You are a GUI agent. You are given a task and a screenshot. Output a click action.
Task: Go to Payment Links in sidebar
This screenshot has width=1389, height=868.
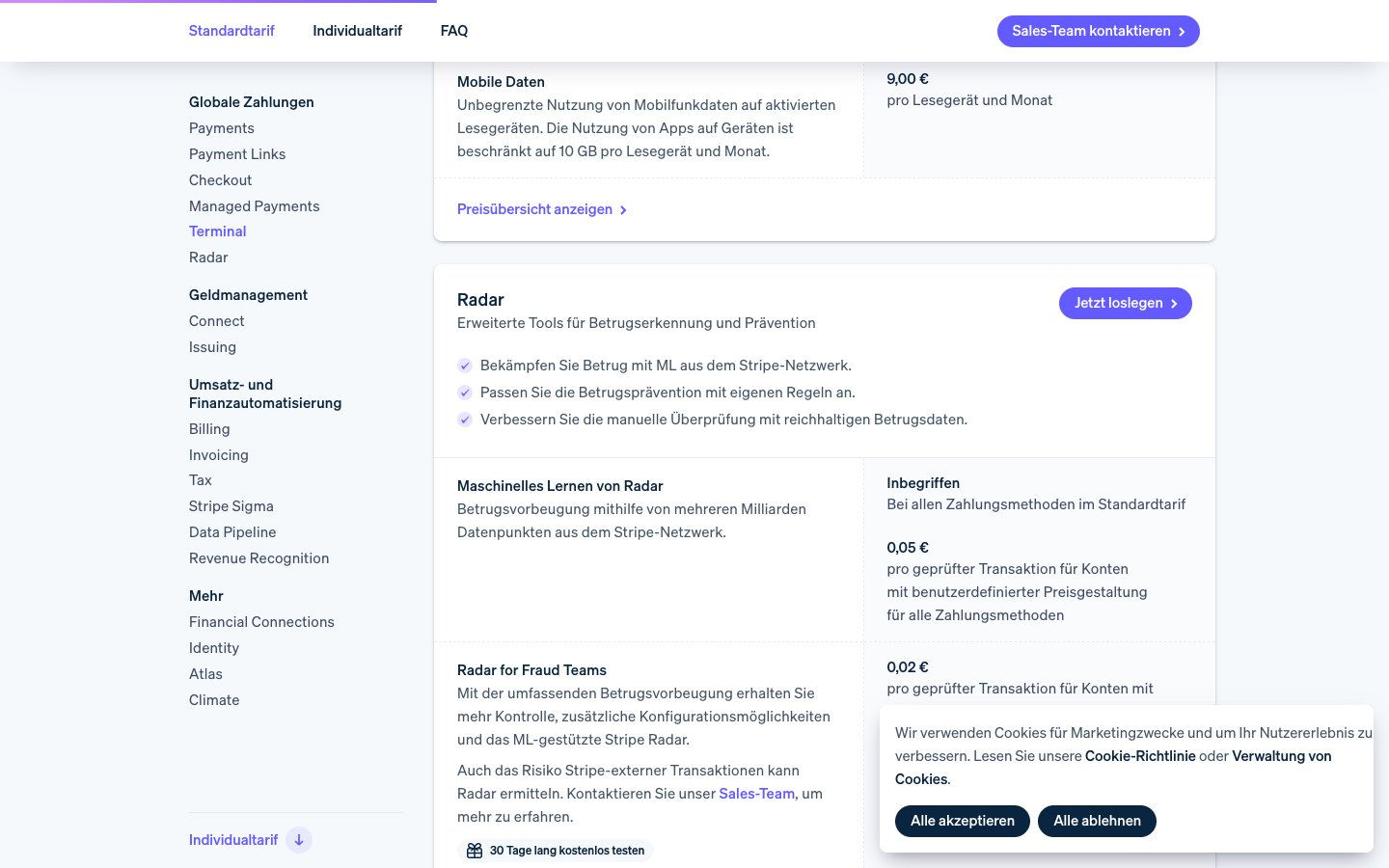tap(237, 154)
